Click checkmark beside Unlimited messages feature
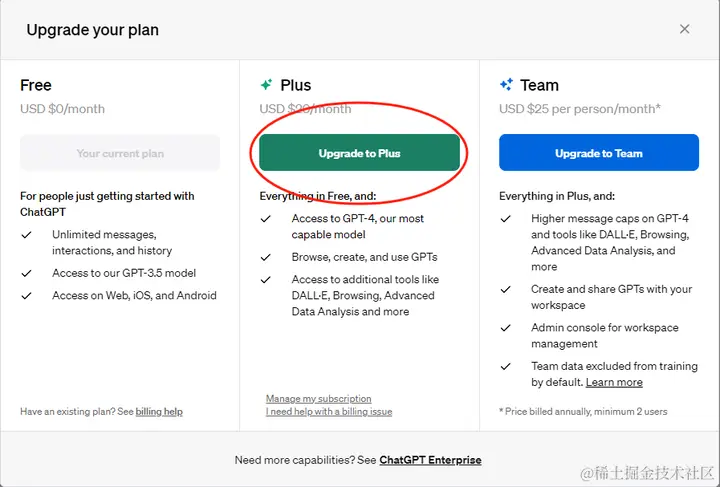 pyautogui.click(x=26, y=234)
